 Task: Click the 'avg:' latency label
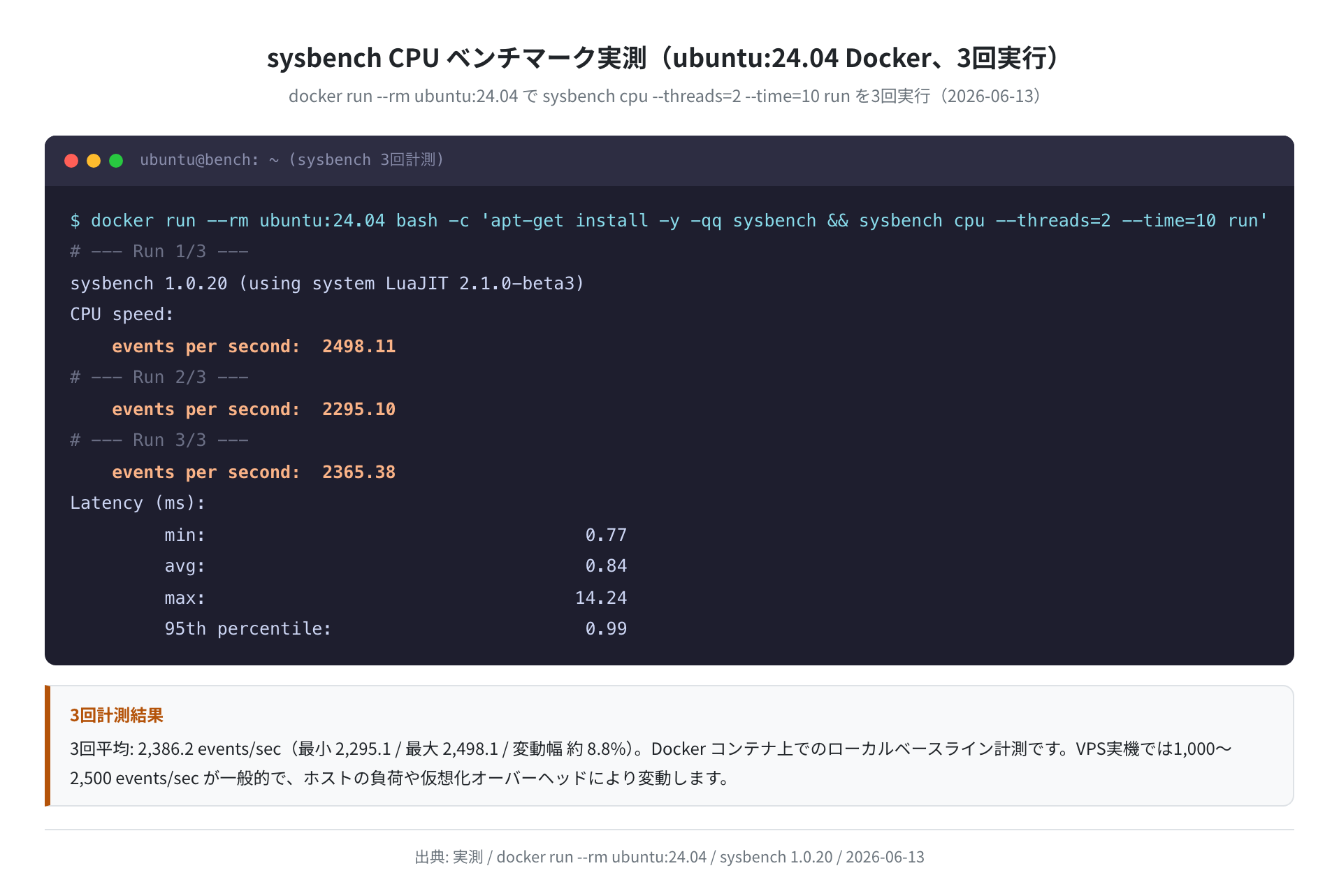tap(184, 566)
